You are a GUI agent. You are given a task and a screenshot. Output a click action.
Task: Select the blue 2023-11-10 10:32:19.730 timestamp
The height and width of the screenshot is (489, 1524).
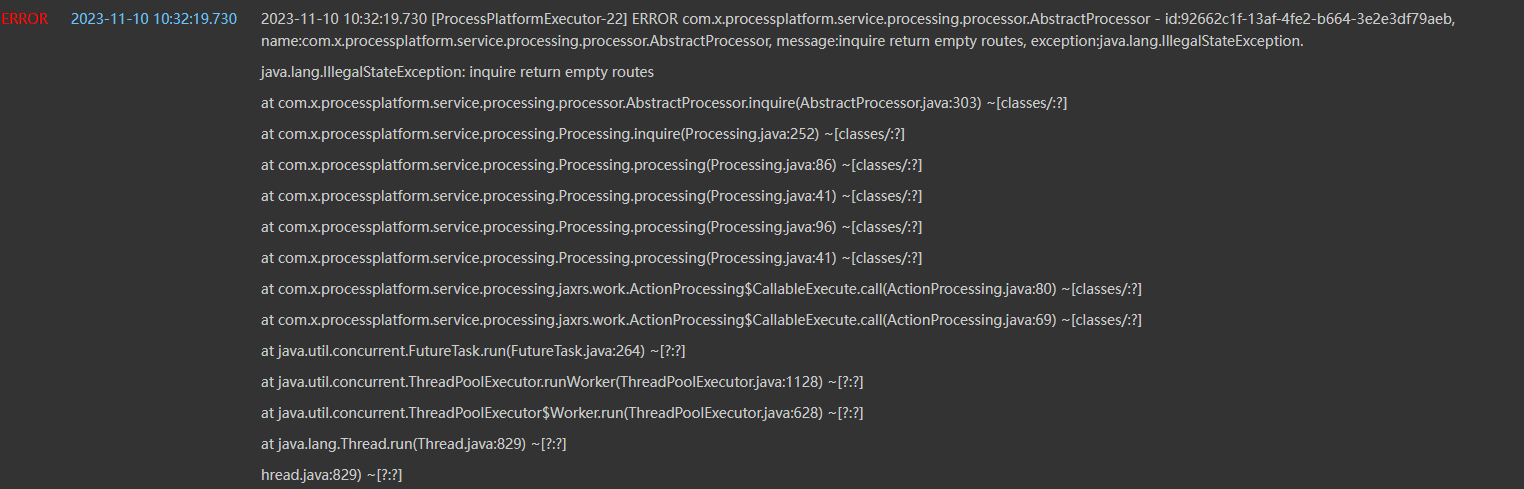point(154,20)
